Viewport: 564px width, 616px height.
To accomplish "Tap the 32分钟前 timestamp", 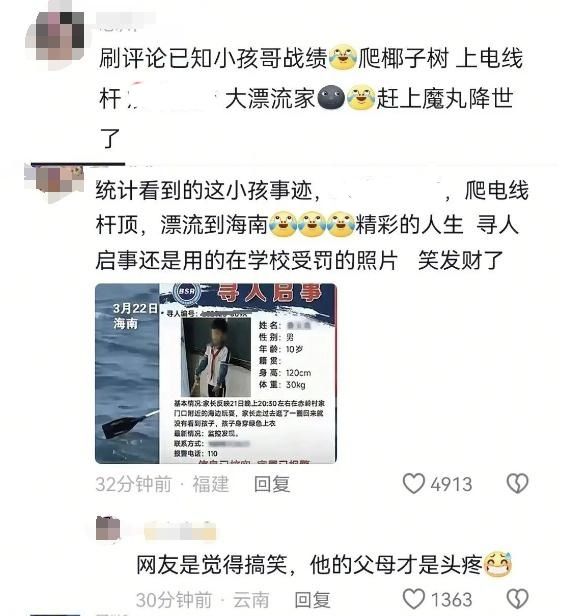I will coord(134,484).
